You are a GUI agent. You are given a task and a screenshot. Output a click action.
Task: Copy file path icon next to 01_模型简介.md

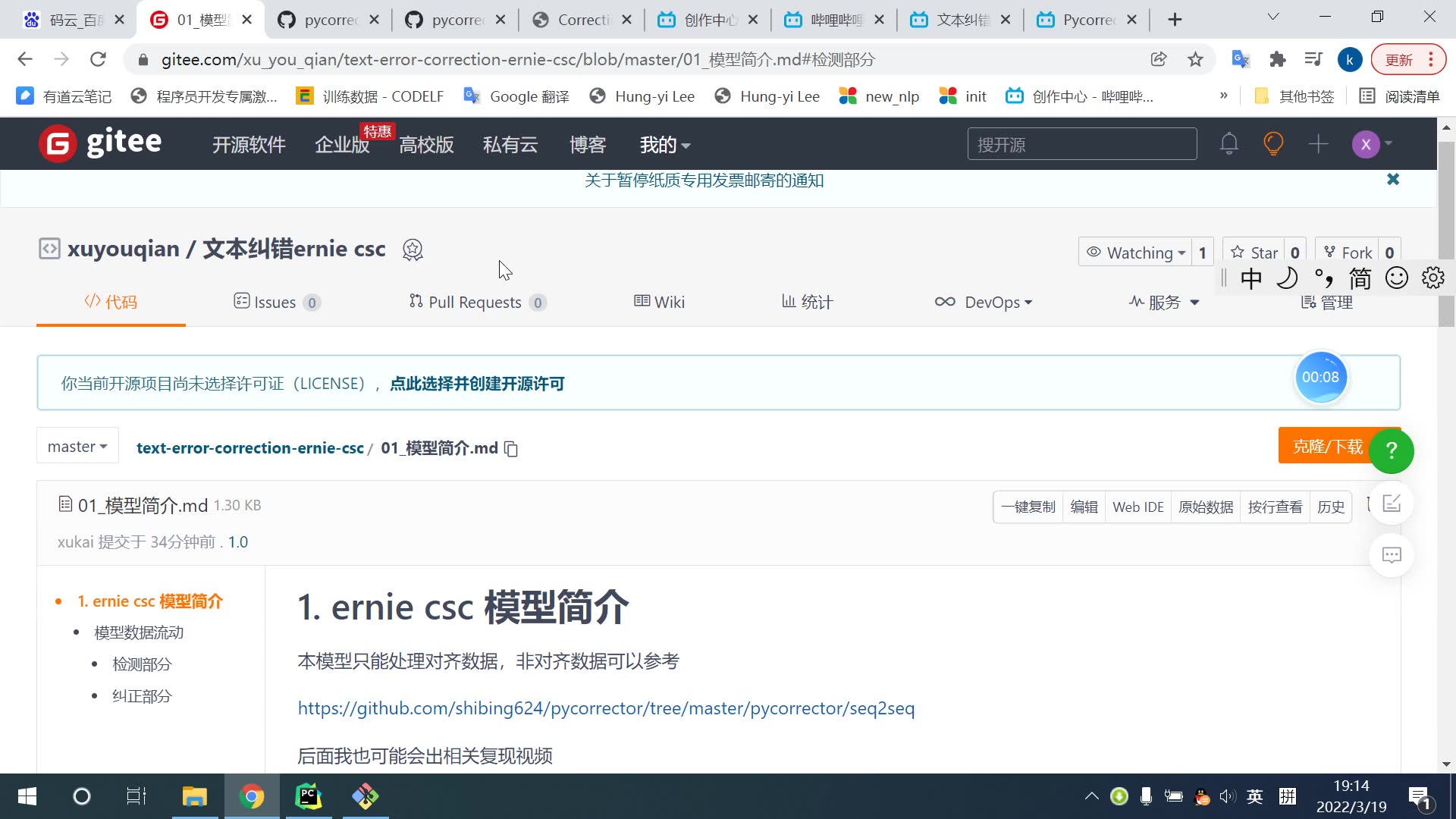click(512, 449)
